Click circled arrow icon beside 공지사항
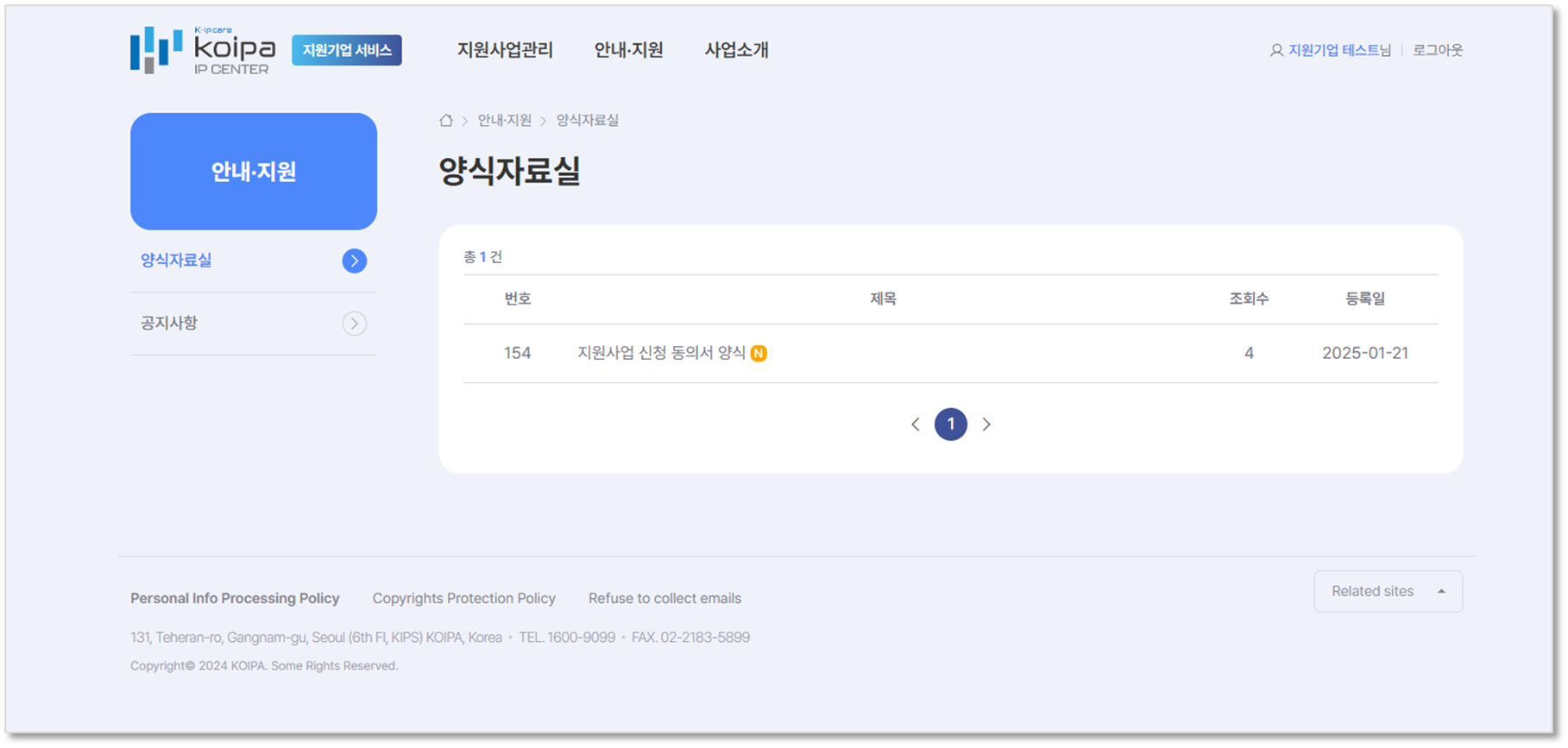This screenshot has width=1568, height=748. [x=354, y=324]
